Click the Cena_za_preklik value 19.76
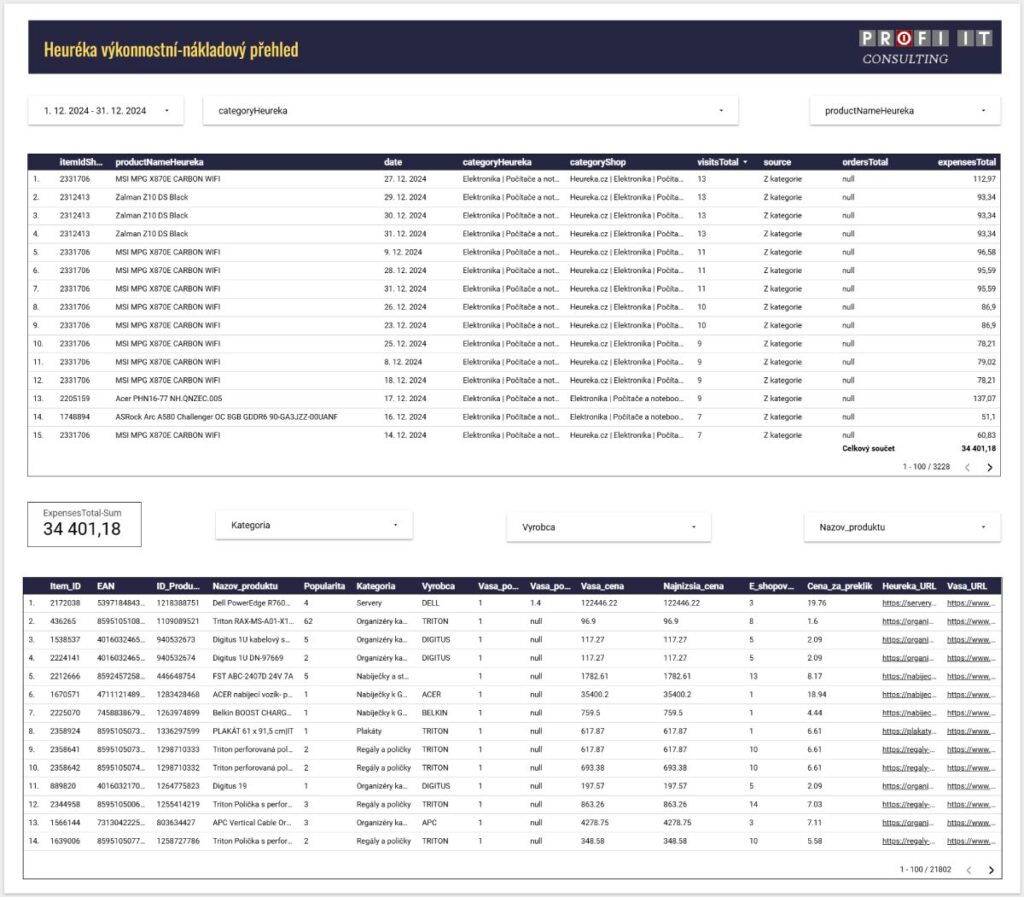This screenshot has height=897, width=1024. 816,603
